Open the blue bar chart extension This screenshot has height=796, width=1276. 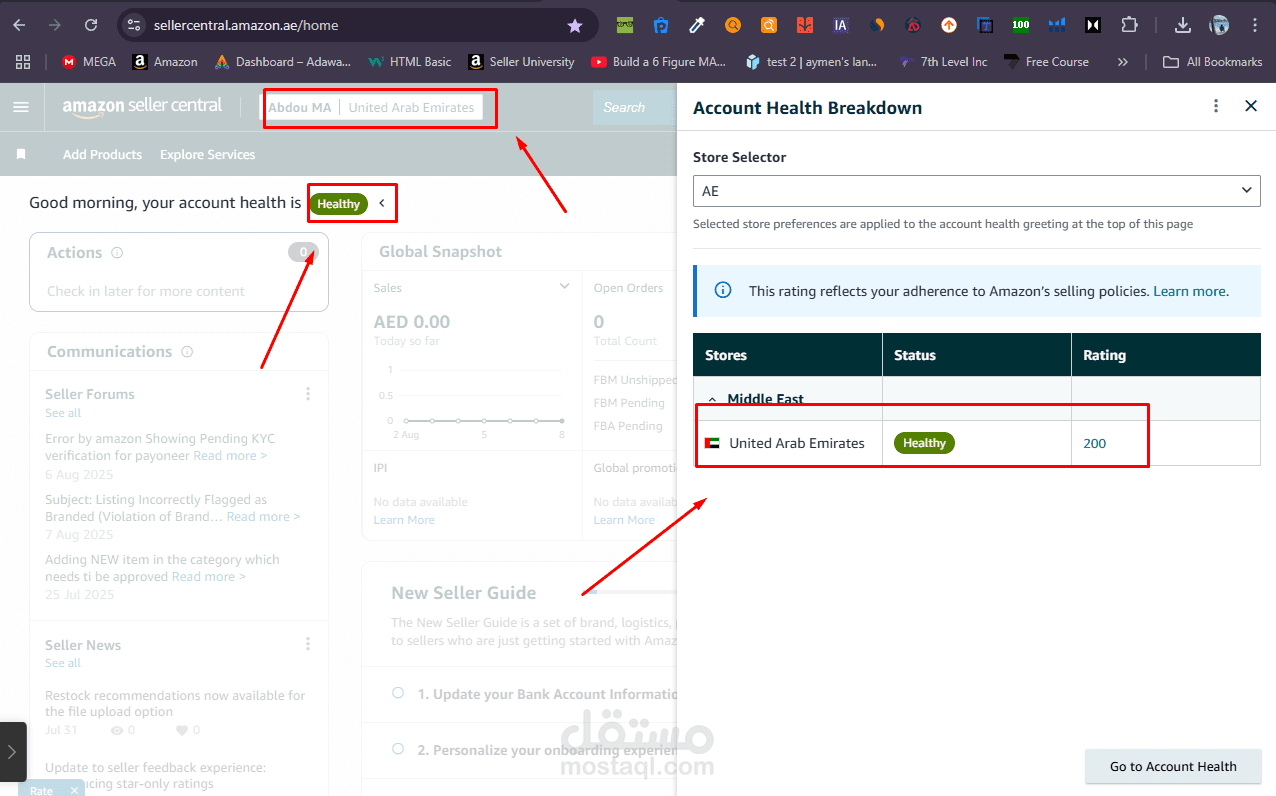(1057, 25)
